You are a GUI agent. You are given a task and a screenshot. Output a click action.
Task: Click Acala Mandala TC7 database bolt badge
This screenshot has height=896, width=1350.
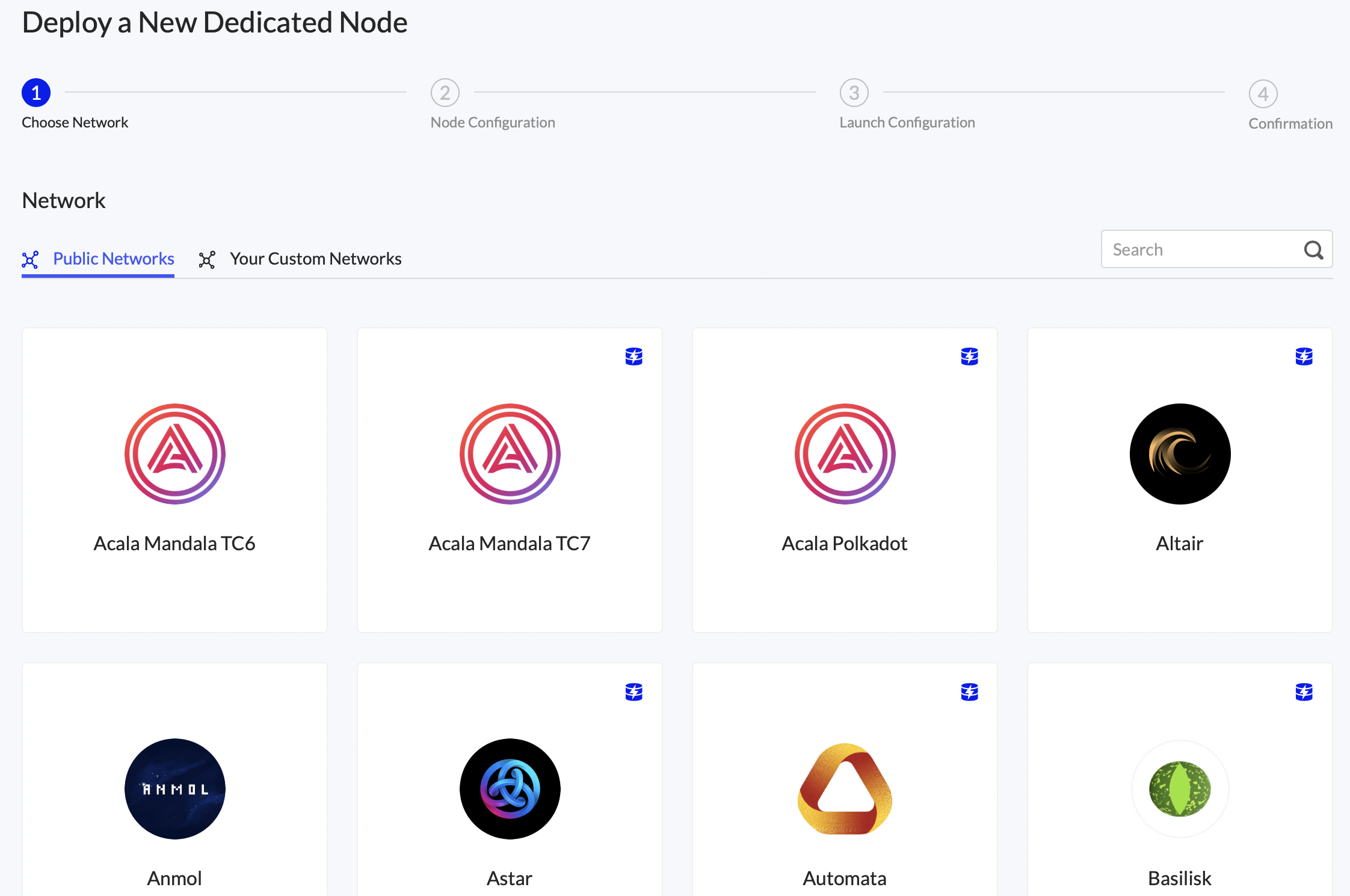[633, 357]
